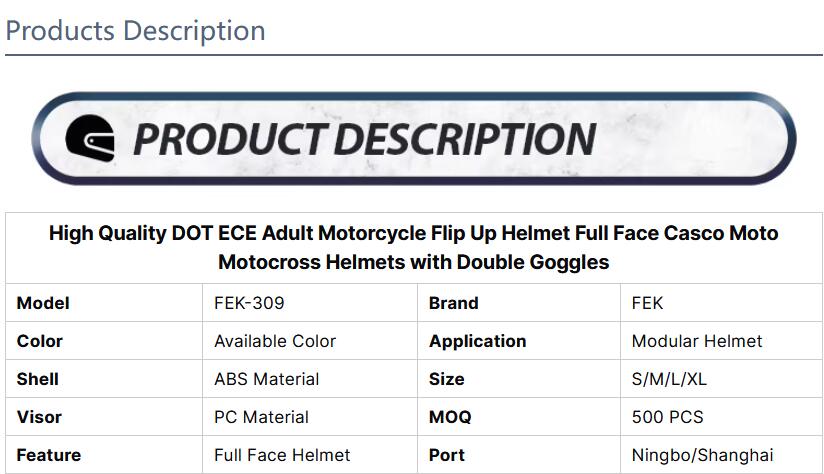Click the Visor label cell

pos(104,417)
